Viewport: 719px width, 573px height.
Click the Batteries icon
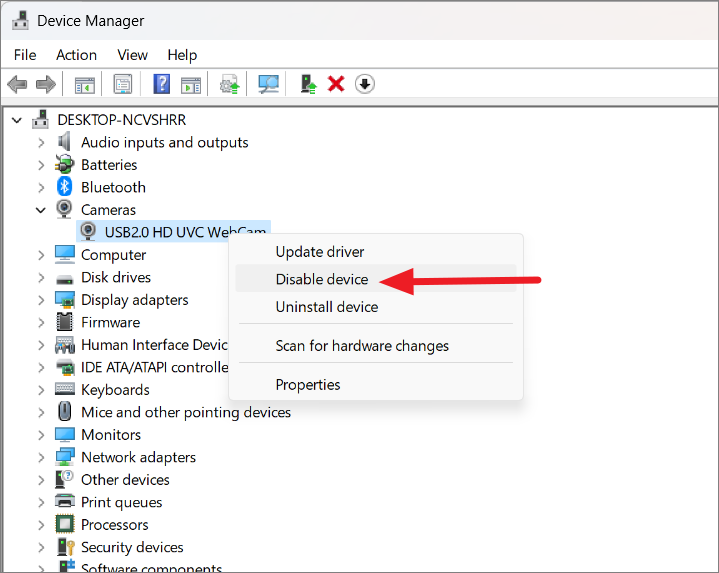point(64,164)
